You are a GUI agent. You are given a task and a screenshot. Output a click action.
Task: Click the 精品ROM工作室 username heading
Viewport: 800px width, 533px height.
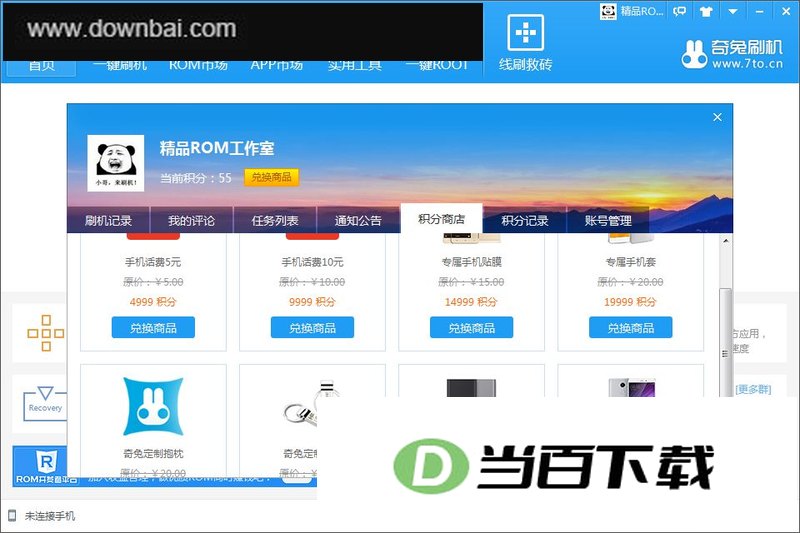pos(217,148)
